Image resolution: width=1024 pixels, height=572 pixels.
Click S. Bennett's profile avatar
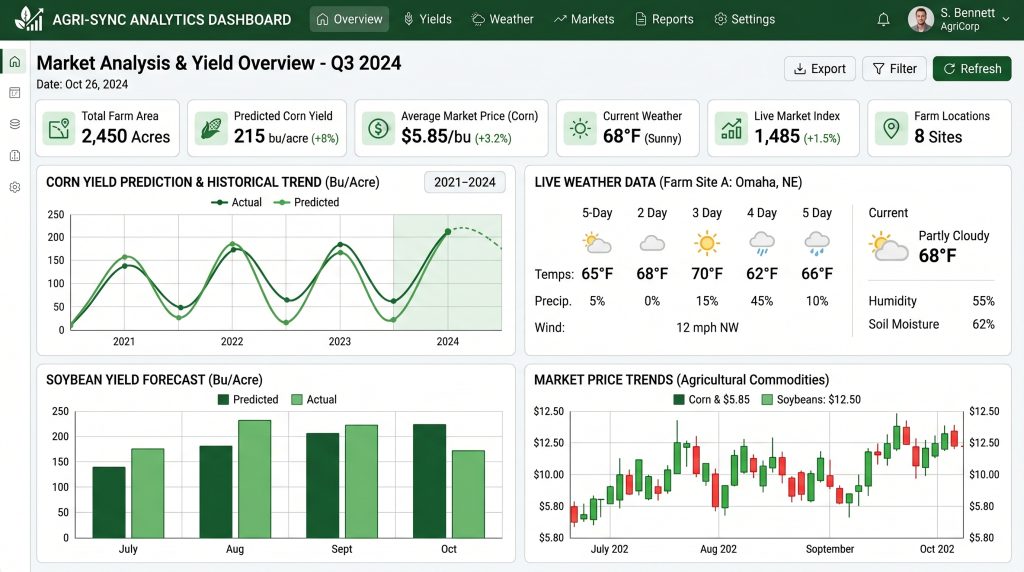(x=921, y=20)
